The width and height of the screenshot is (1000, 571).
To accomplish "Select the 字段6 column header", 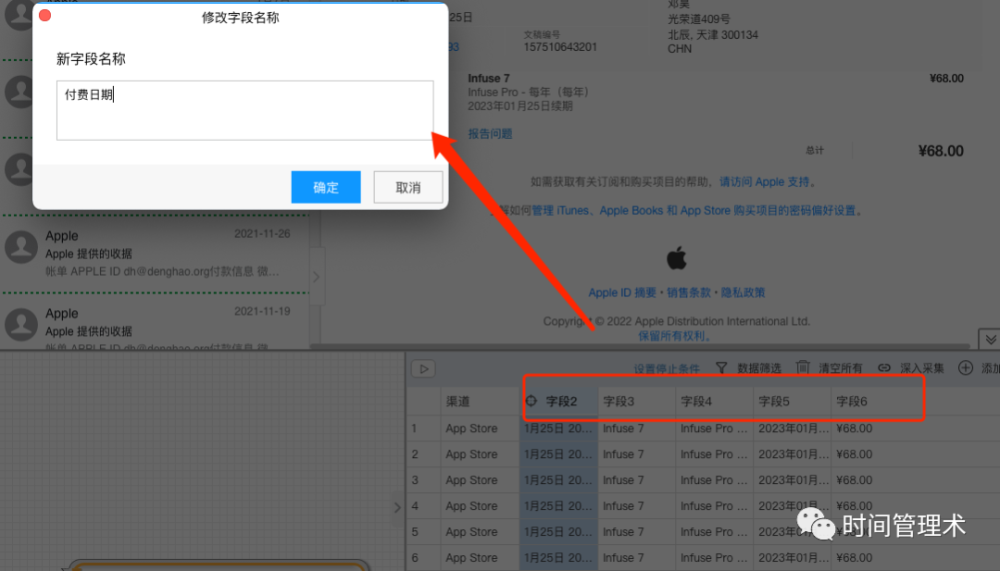I will pyautogui.click(x=851, y=401).
